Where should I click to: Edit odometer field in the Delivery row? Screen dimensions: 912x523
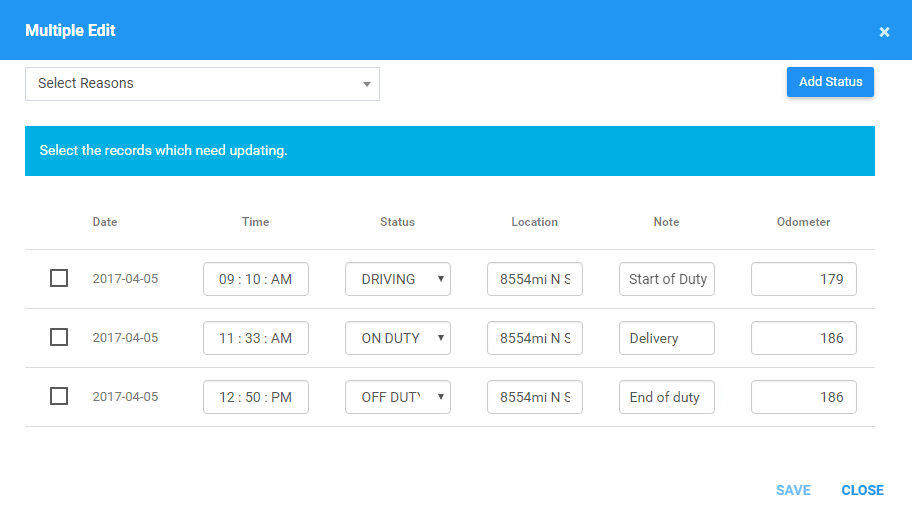pyautogui.click(x=804, y=338)
